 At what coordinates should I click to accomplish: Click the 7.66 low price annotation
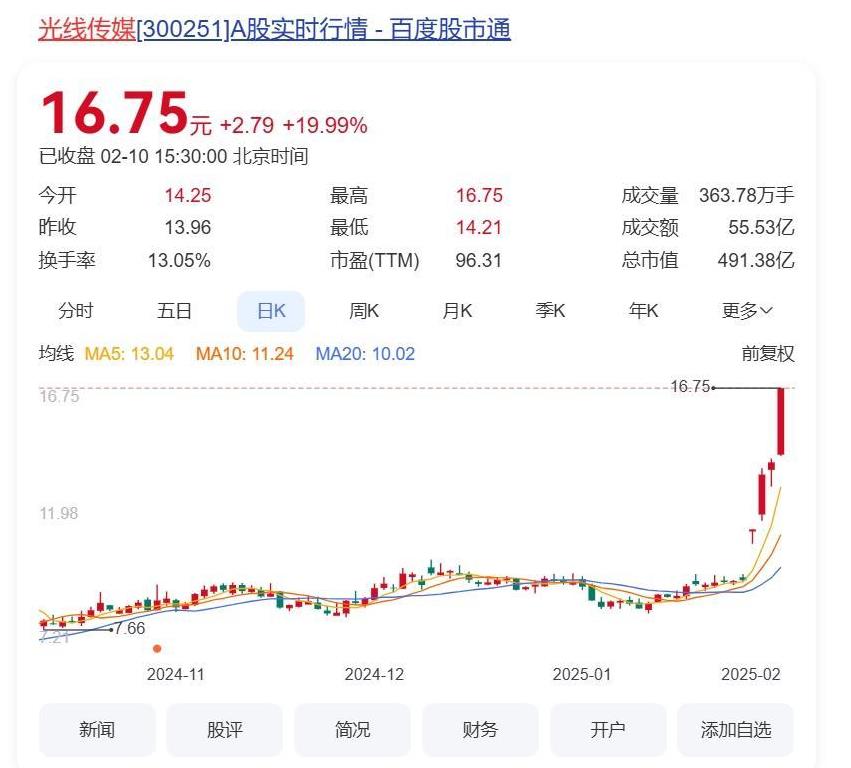tap(130, 629)
